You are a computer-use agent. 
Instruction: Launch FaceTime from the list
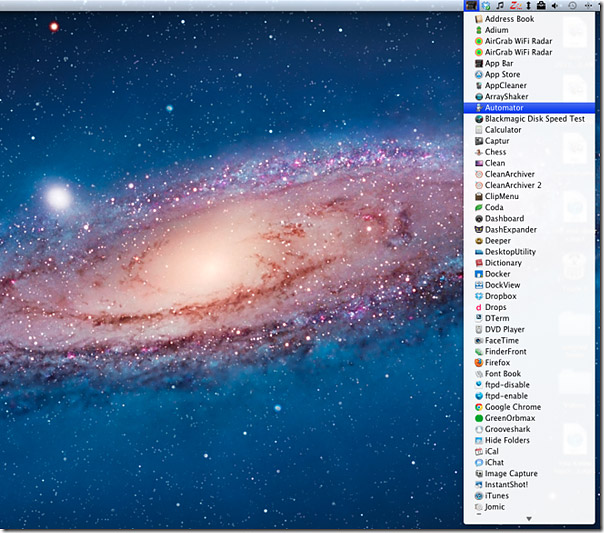[529, 341]
